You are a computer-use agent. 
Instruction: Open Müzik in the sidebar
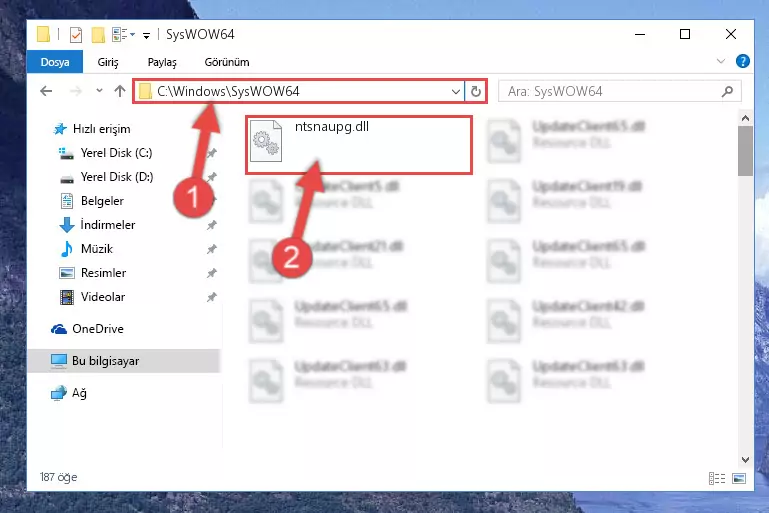tap(86, 249)
